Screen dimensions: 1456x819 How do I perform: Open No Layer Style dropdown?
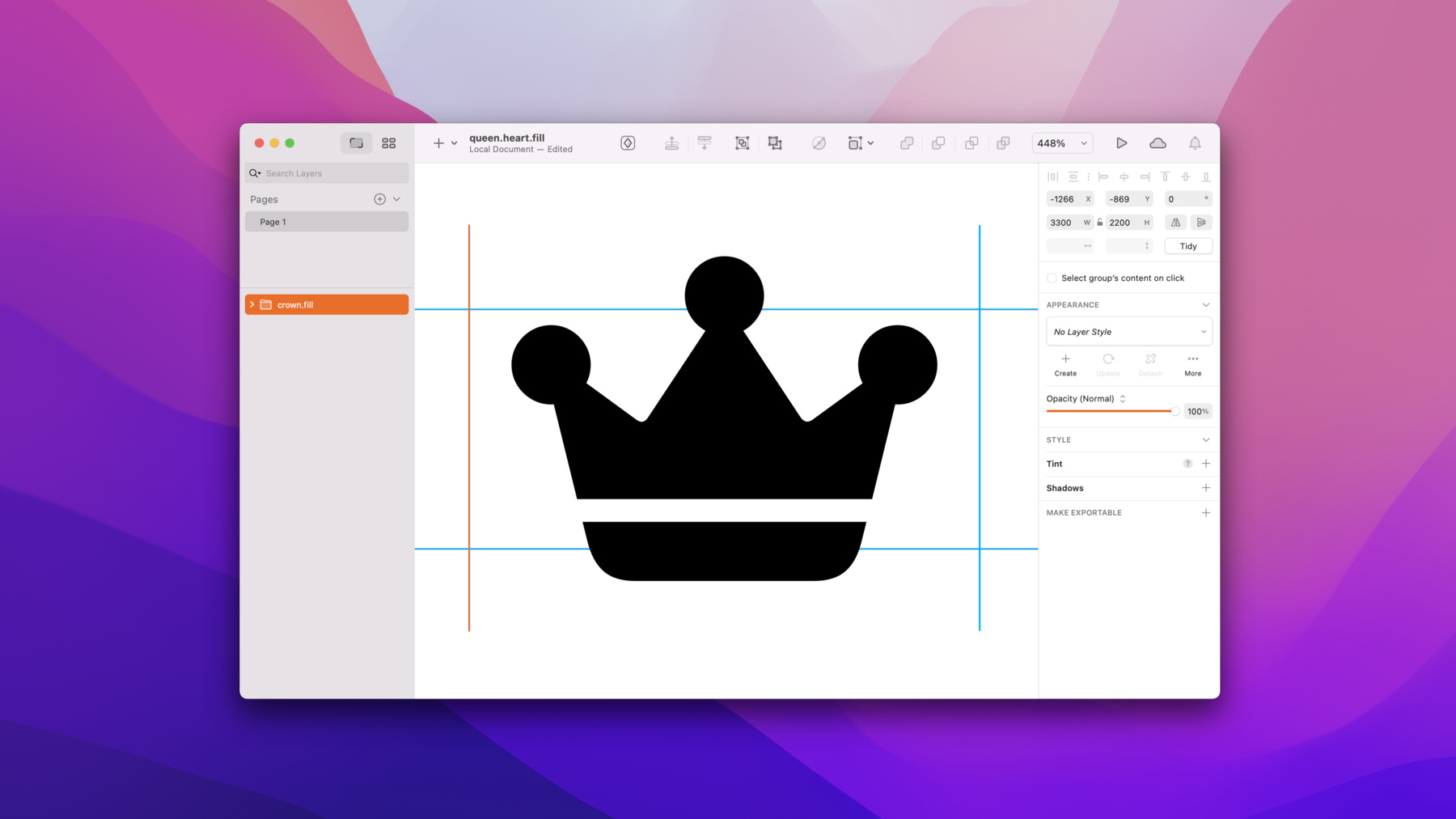point(1129,332)
